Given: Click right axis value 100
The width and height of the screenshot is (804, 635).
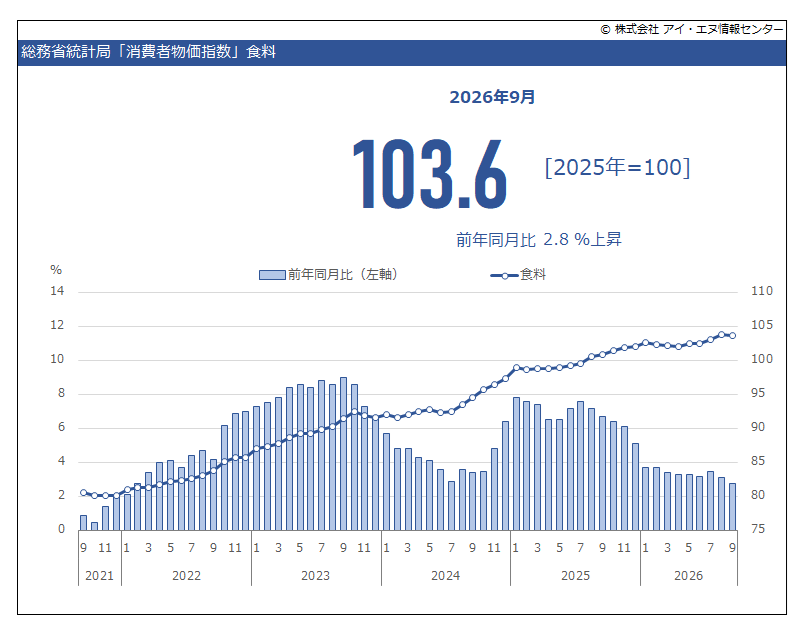Looking at the screenshot, I should [x=761, y=359].
